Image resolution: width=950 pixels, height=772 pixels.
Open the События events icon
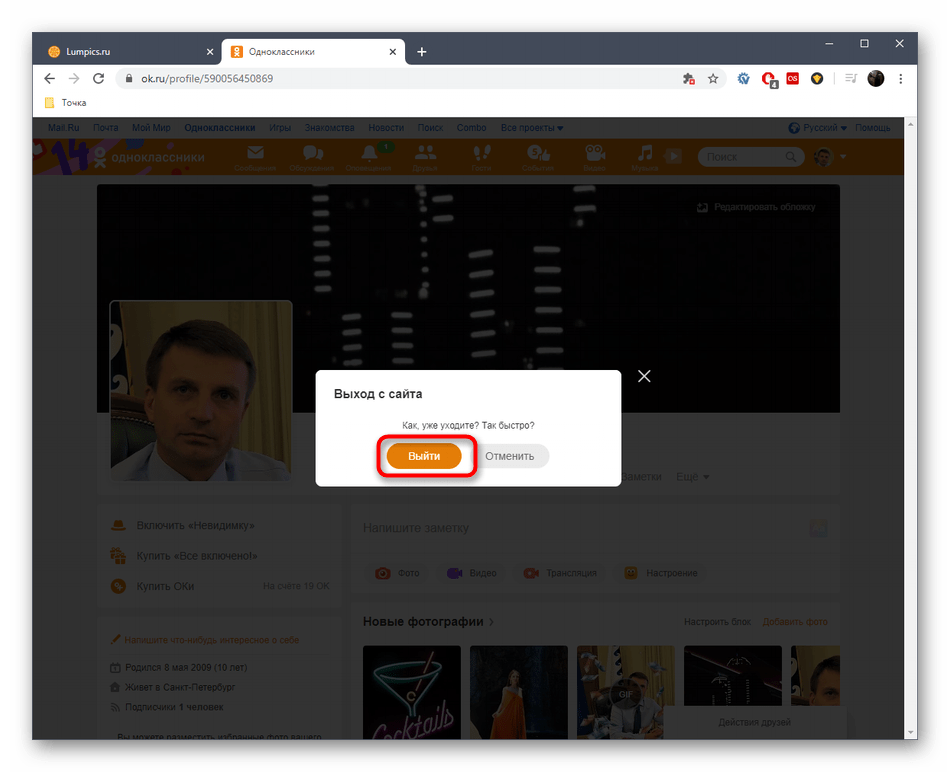click(x=538, y=153)
